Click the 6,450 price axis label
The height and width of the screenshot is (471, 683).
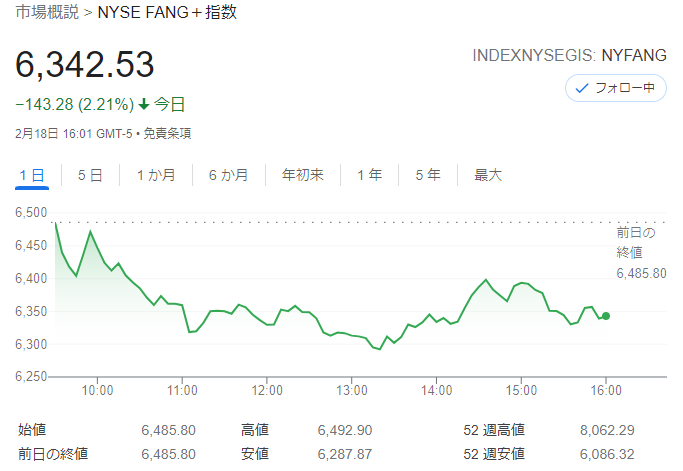point(31,245)
